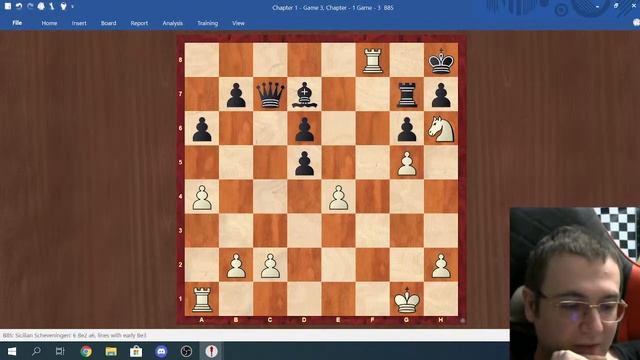Select the white king on g1
This screenshot has width=640, height=360.
[x=407, y=300]
